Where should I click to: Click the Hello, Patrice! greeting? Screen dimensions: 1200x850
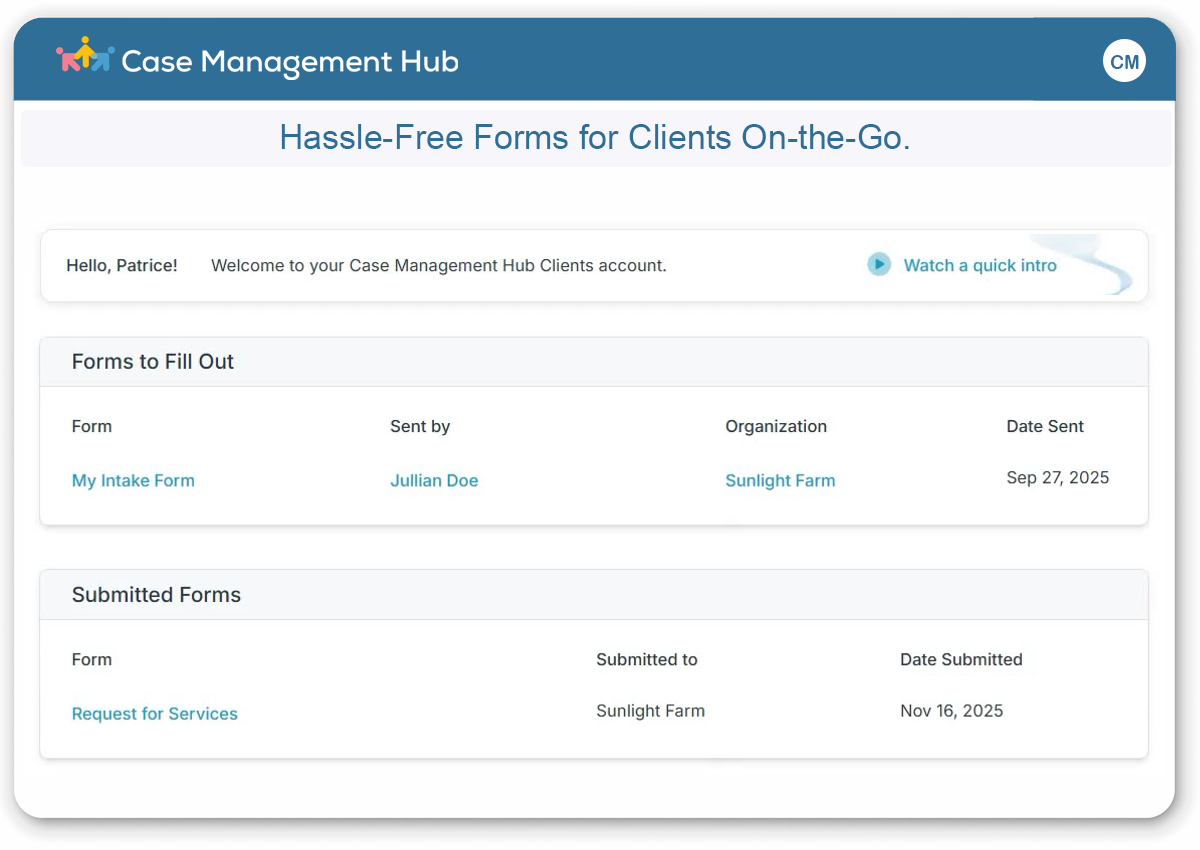click(122, 265)
